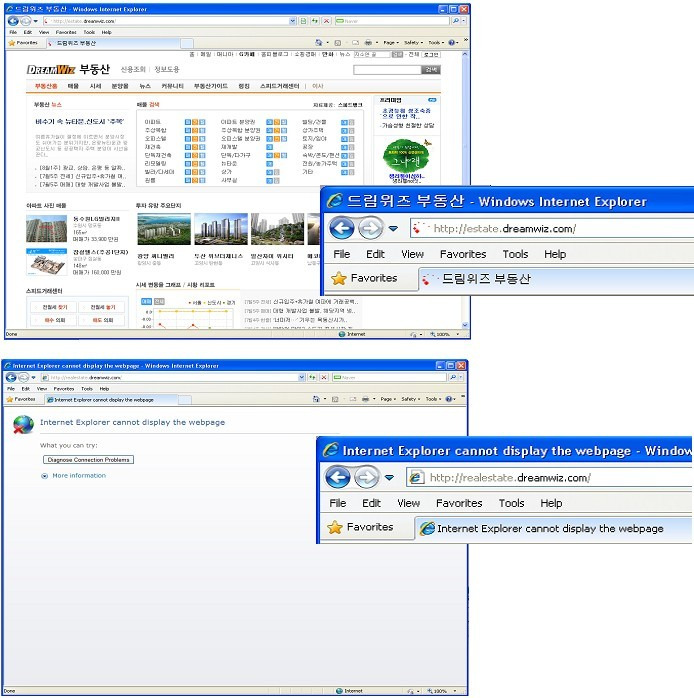Image resolution: width=694 pixels, height=698 pixels.
Task: Click the Diagnose Connection Problems button
Action: click(89, 459)
